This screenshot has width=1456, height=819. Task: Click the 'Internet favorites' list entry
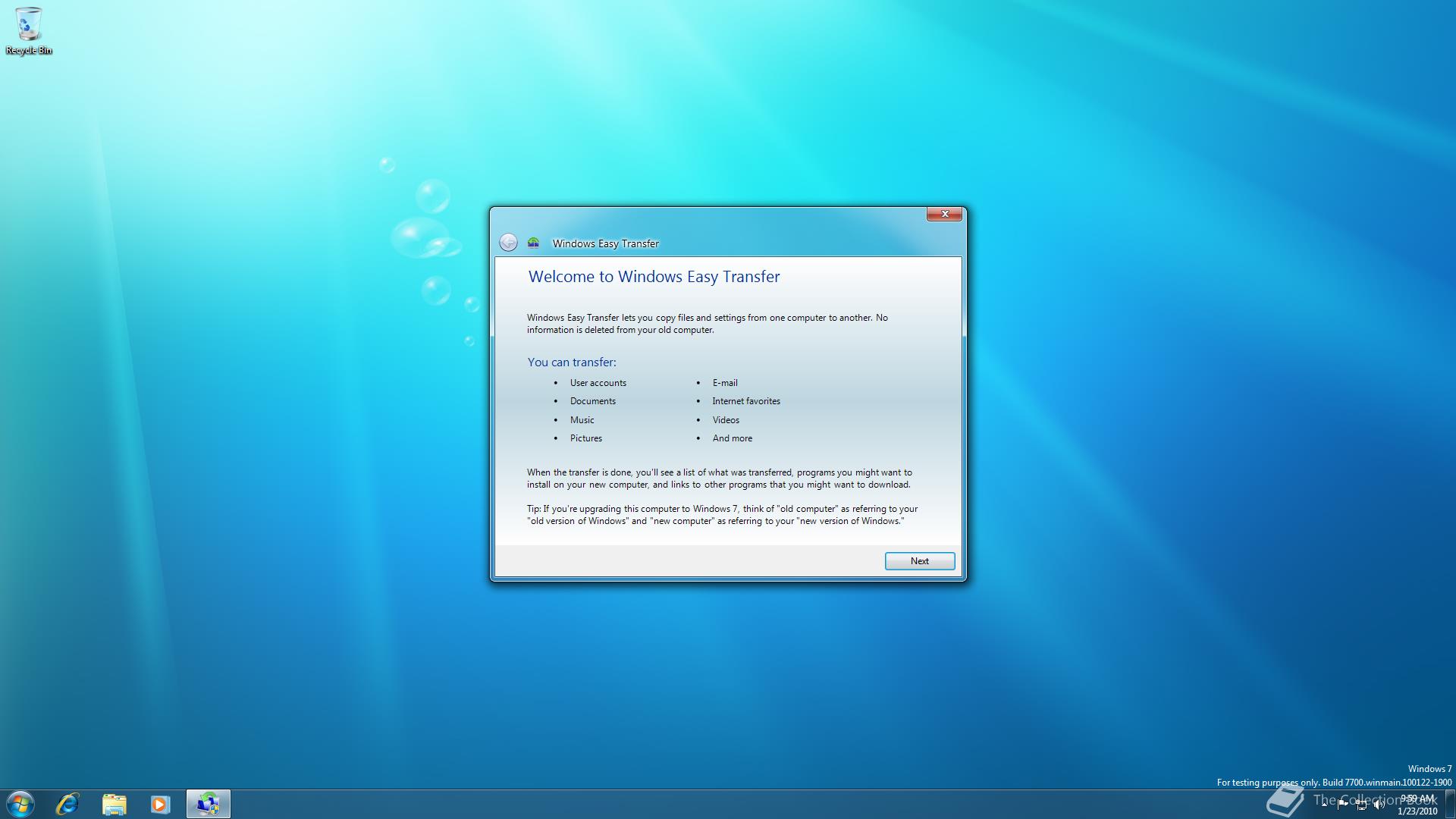coord(745,400)
